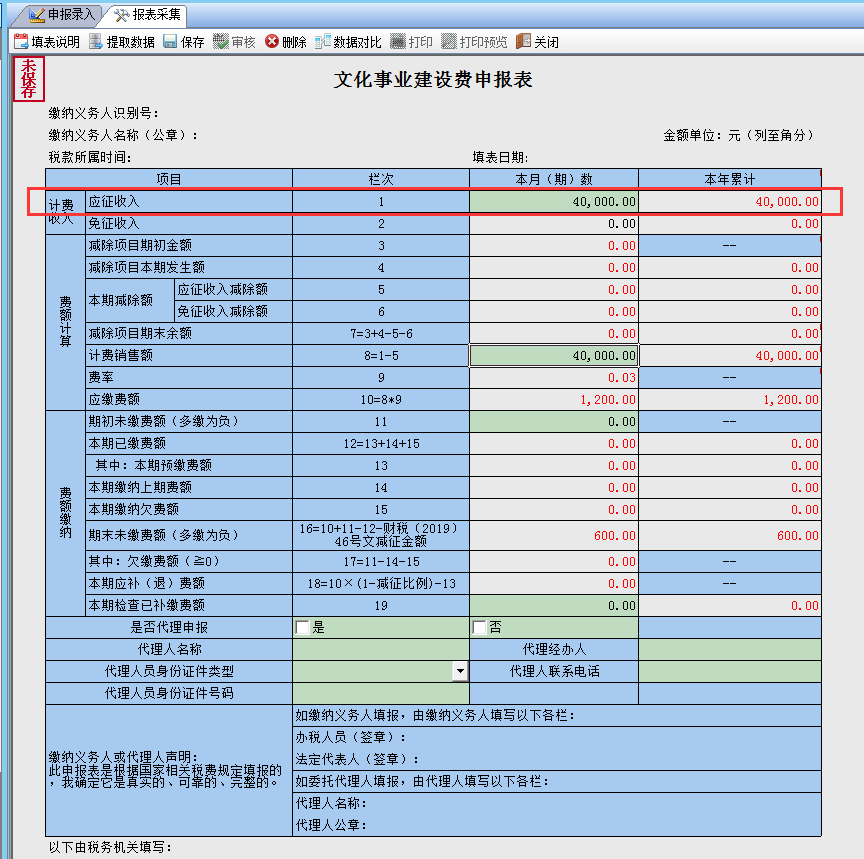864x859 pixels.
Task: Click the 减除项目本期发生额 row label
Action: click(147, 267)
